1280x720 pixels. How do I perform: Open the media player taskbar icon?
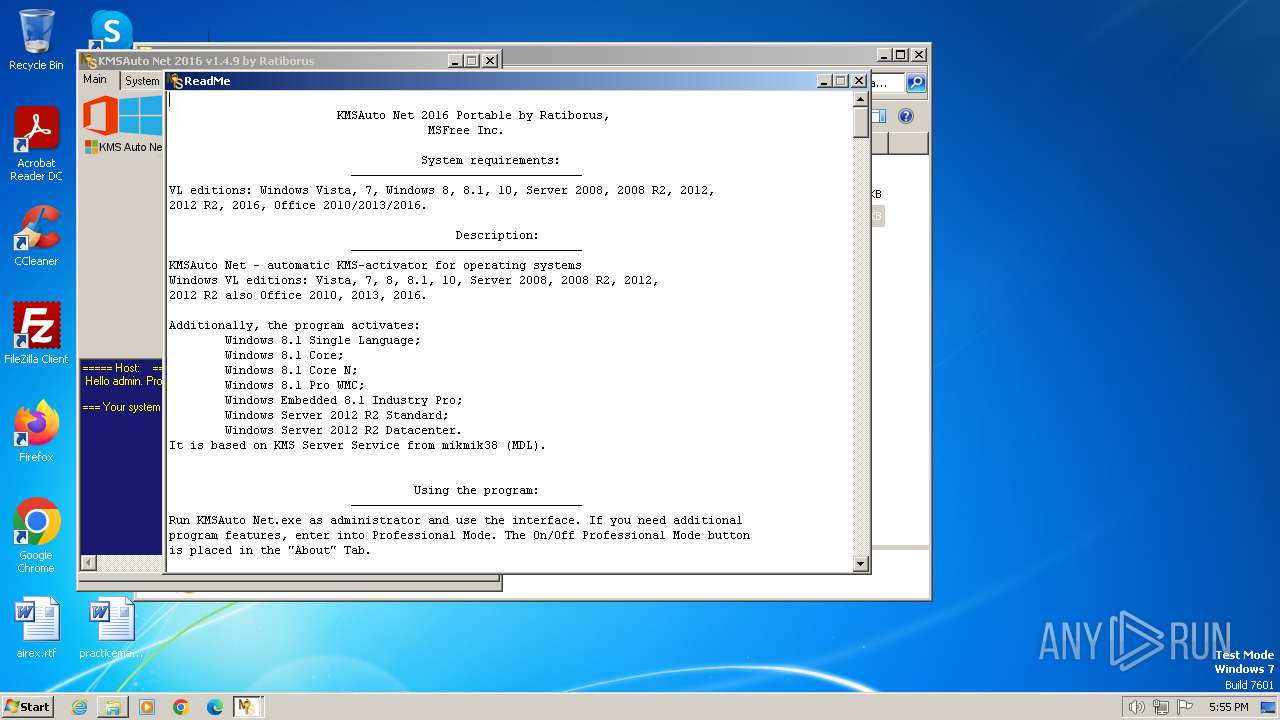[147, 707]
